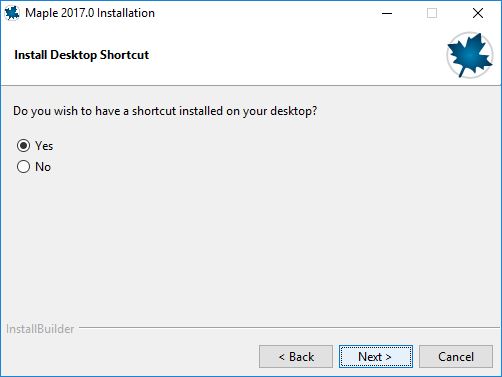
Task: Go to previous step with Back button
Action: [296, 357]
